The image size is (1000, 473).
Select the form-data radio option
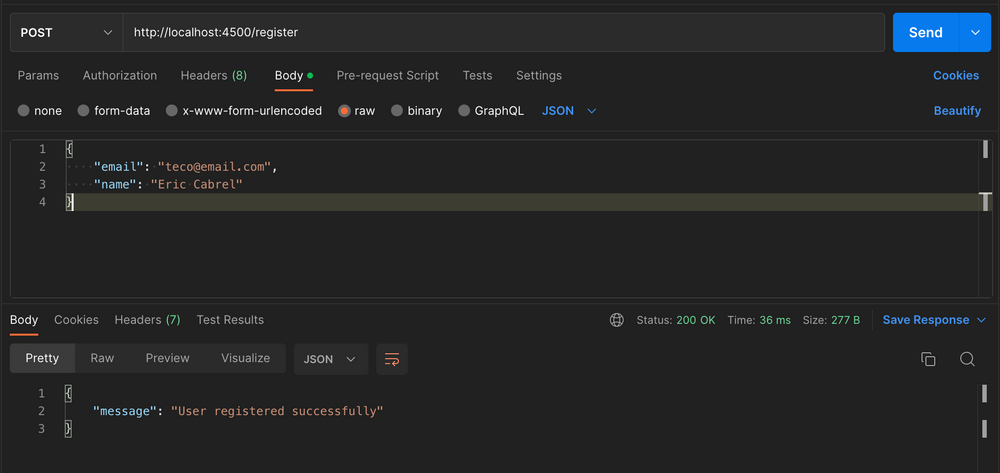click(x=84, y=111)
